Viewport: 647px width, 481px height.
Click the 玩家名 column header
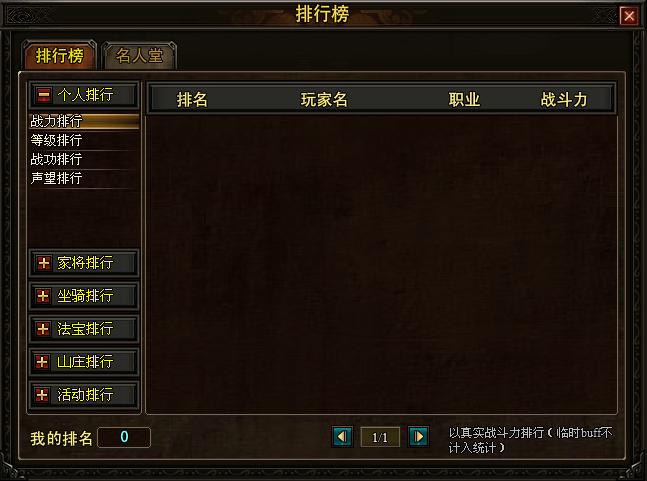click(324, 100)
